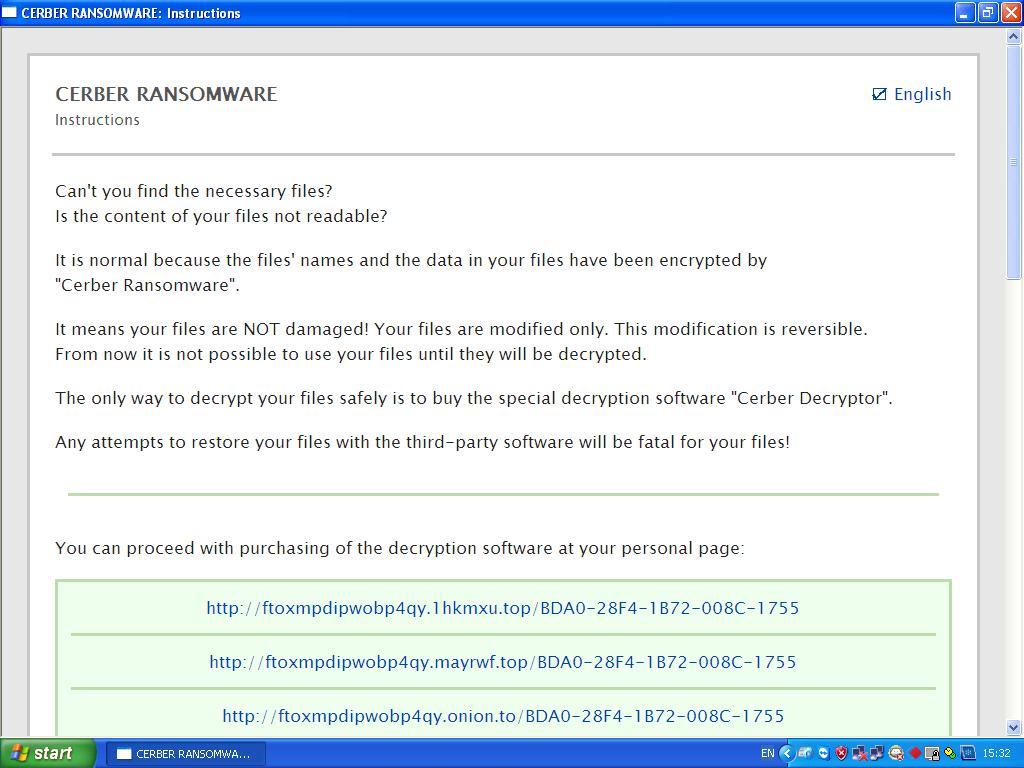This screenshot has width=1024, height=768.
Task: Click the blue square tray icon beside clock
Action: 968,754
